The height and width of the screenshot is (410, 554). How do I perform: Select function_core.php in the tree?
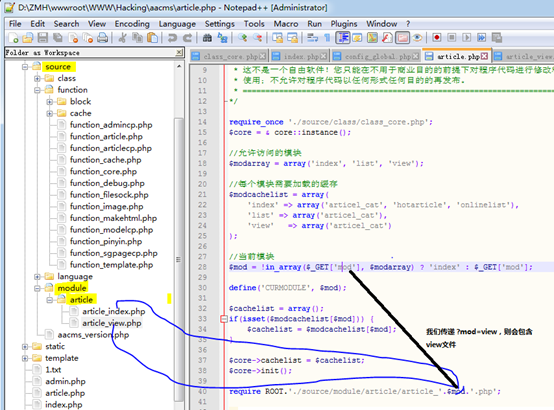point(103,171)
